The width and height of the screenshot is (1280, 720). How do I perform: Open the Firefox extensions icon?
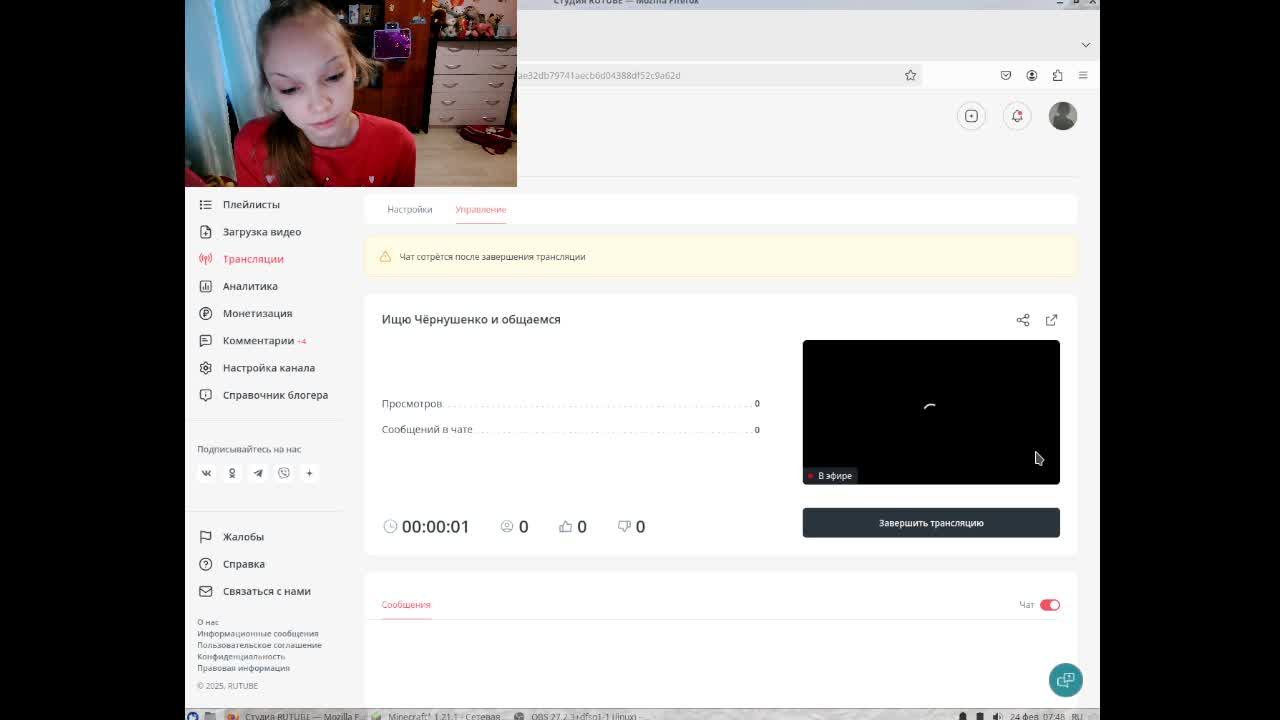point(1057,75)
